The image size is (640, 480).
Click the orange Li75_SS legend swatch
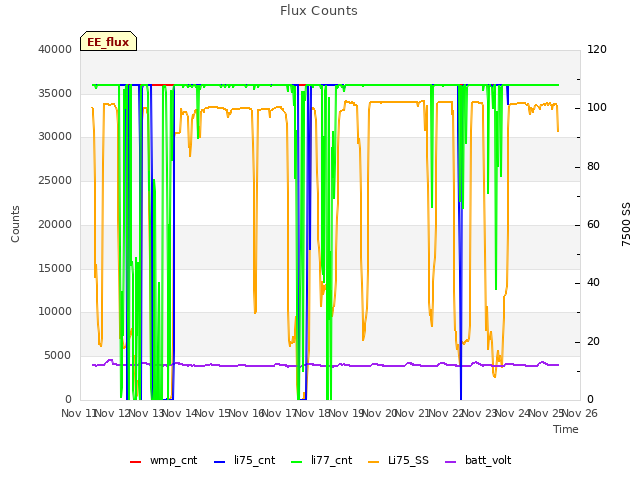pos(373,462)
